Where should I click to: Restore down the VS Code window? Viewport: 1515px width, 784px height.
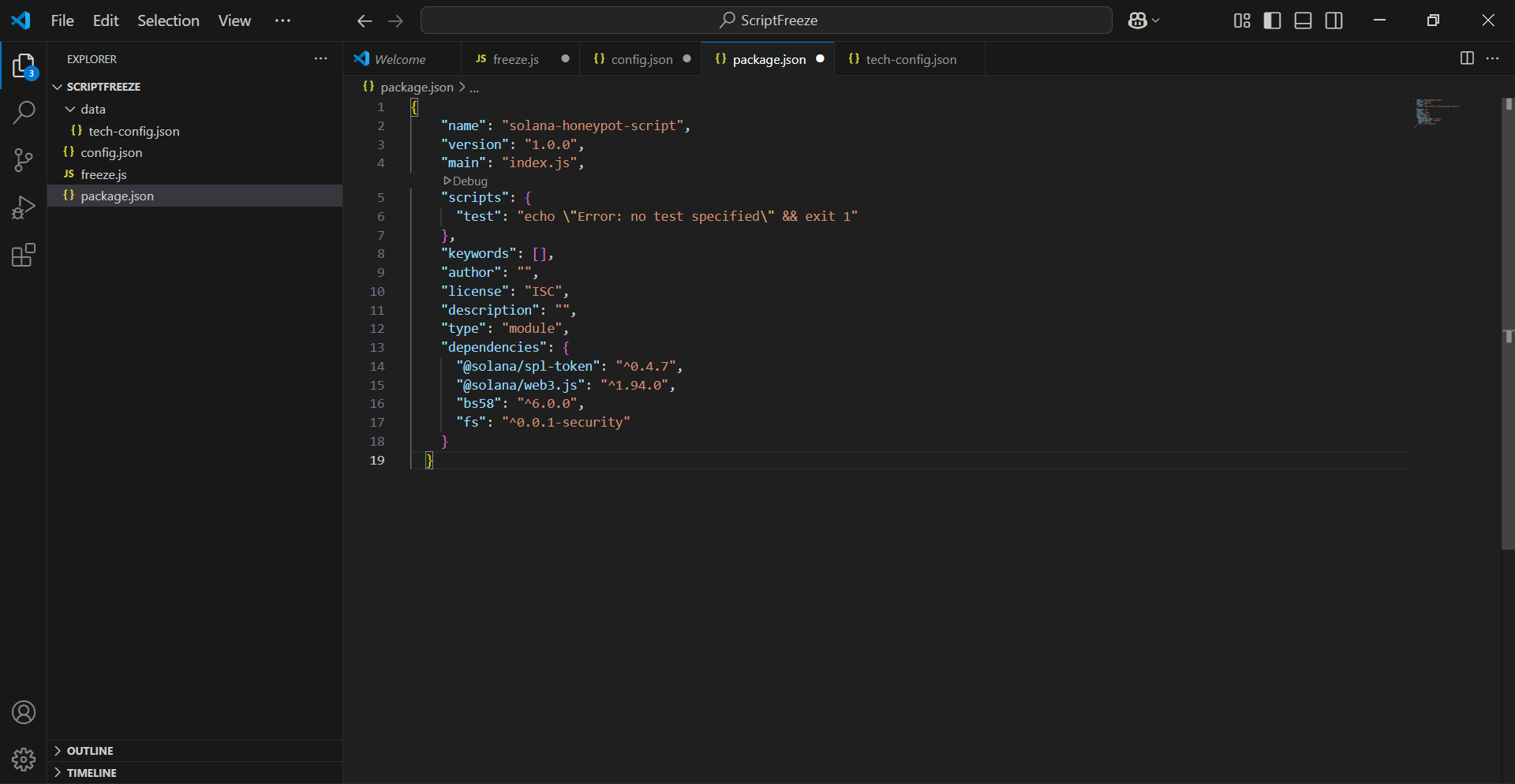click(x=1434, y=21)
